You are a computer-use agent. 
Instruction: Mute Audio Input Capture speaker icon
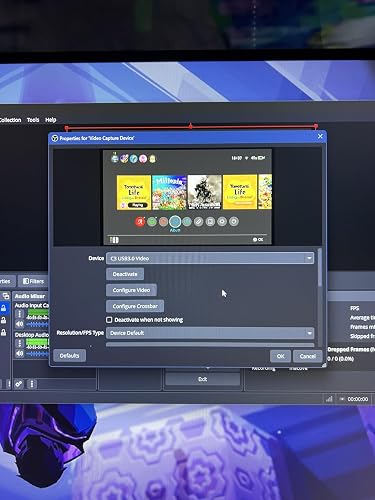19,324
